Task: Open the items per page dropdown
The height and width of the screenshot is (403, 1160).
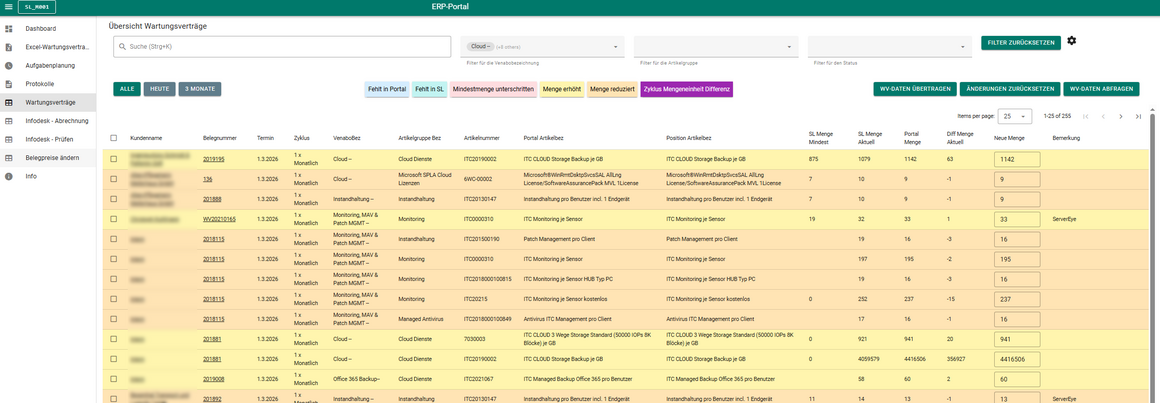Action: [x=1013, y=116]
